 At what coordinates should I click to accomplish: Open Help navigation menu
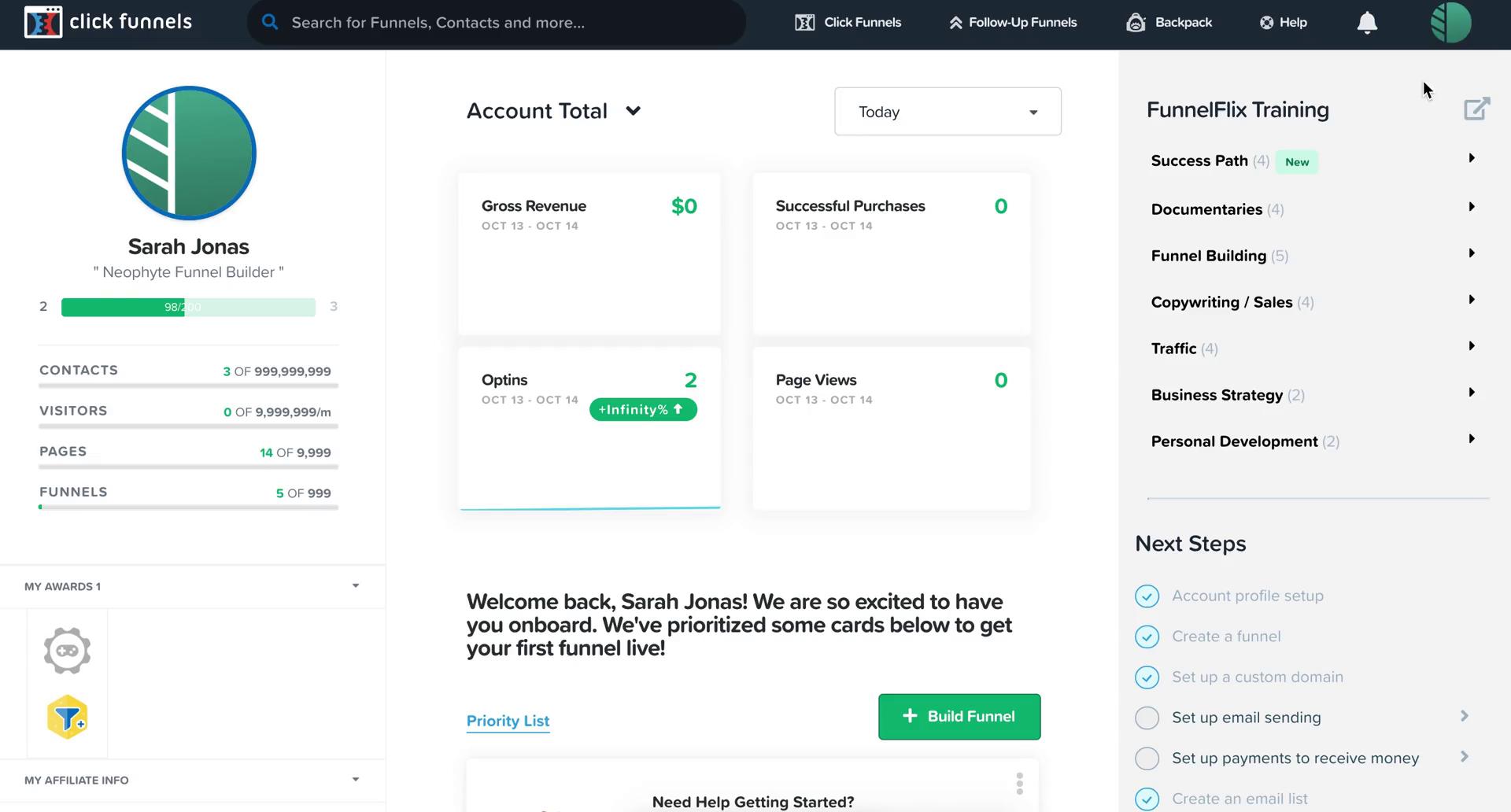(1284, 23)
